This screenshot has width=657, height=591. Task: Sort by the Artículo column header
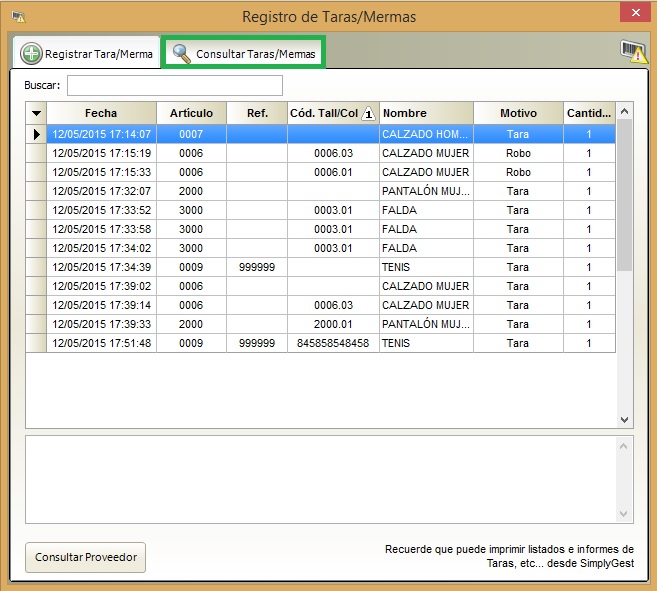click(191, 113)
